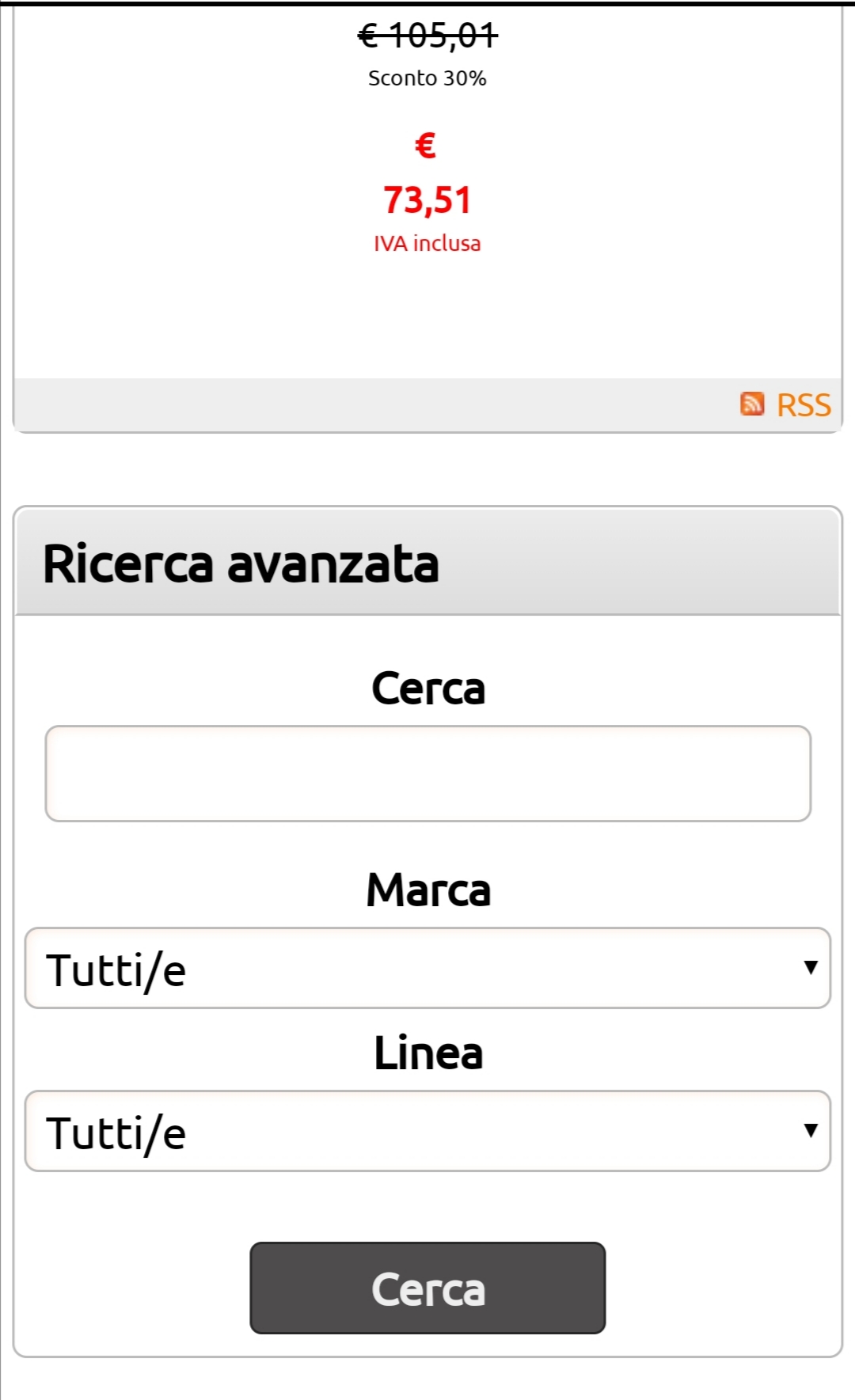Click the Ricerca avanzata panel header
Viewport: 855px width, 1400px height.
click(427, 563)
